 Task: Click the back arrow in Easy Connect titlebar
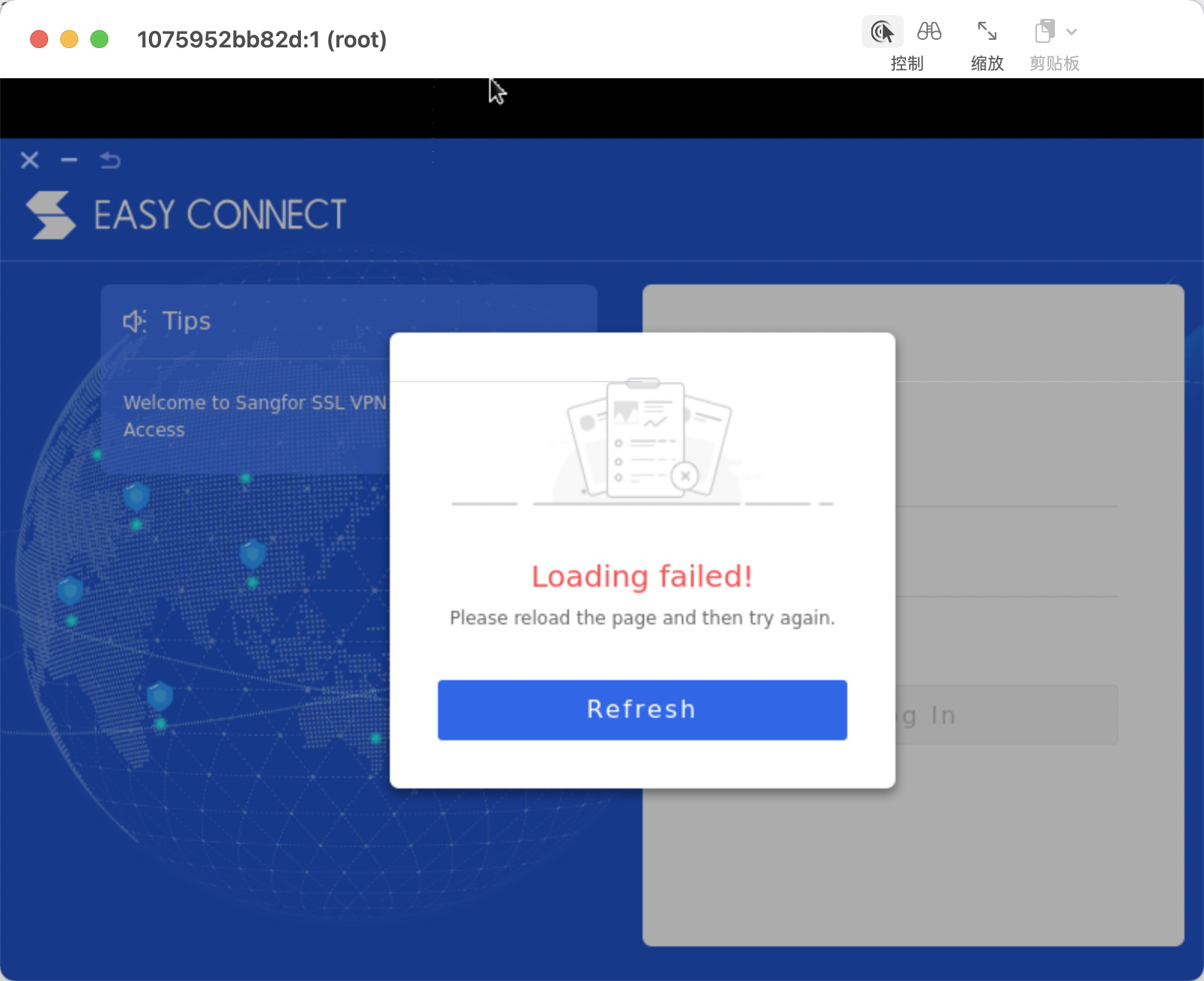pos(110,160)
